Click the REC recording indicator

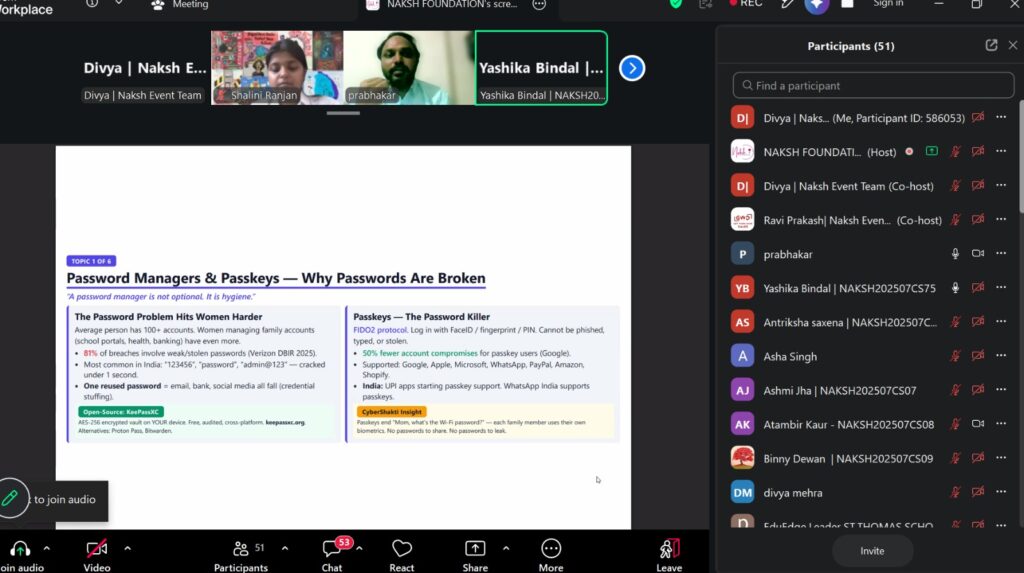(746, 4)
